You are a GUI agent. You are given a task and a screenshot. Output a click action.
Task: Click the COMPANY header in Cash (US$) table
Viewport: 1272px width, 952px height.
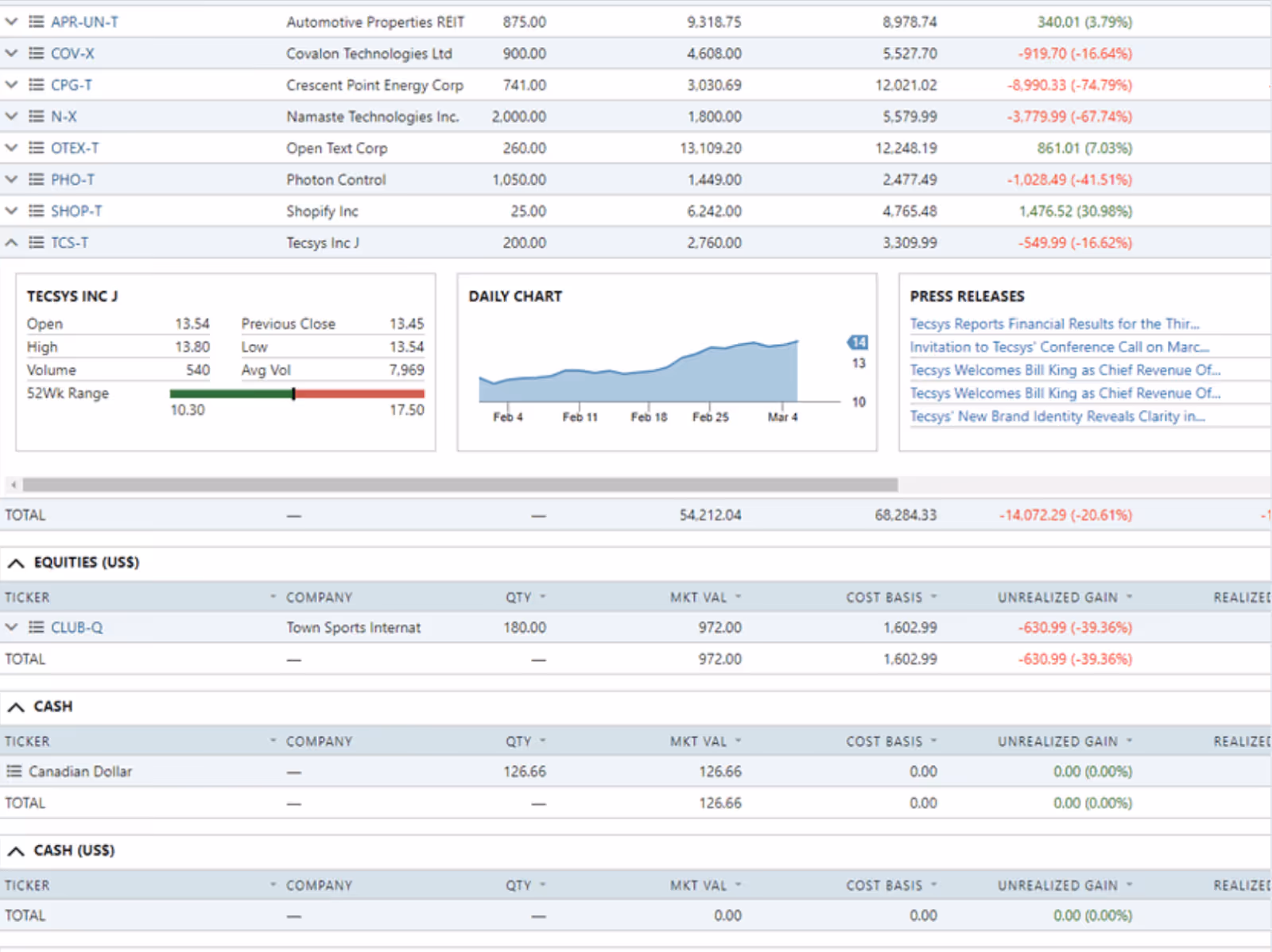click(319, 885)
